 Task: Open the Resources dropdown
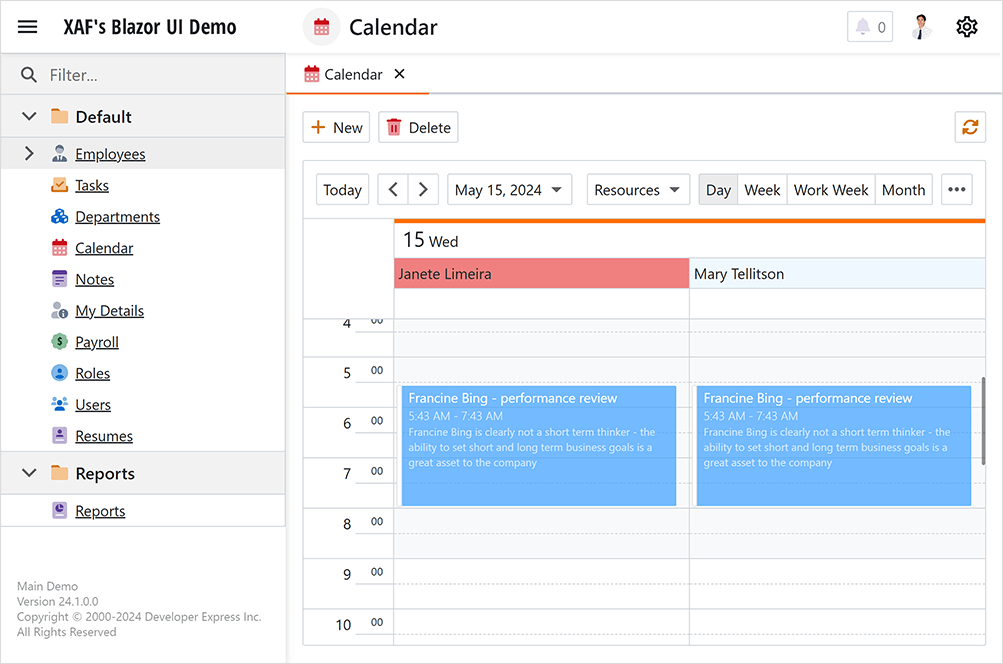pyautogui.click(x=637, y=189)
